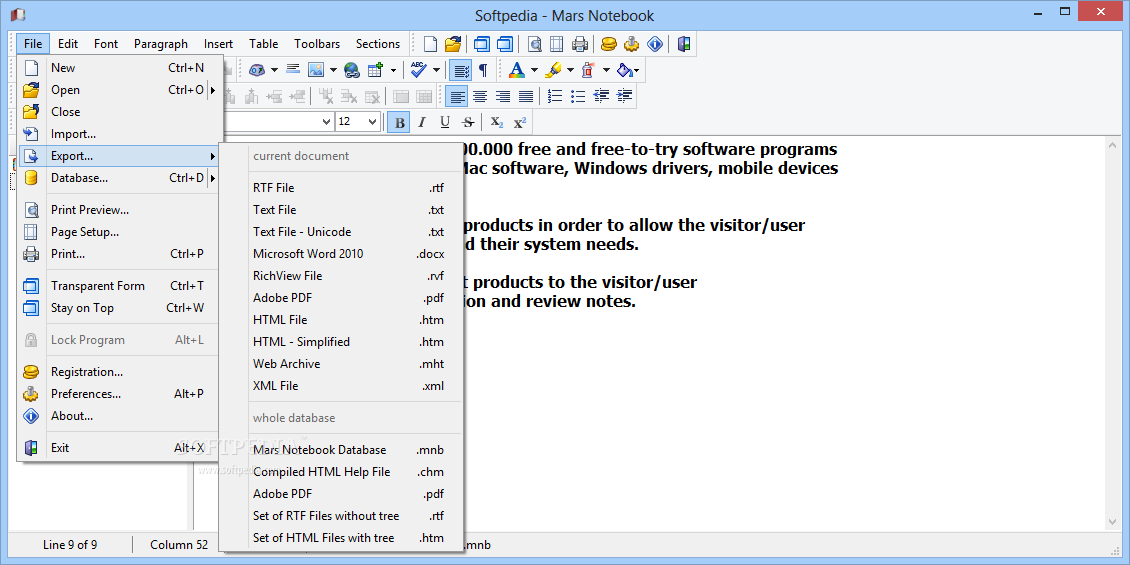
Task: Click the insert table icon
Action: pos(375,70)
